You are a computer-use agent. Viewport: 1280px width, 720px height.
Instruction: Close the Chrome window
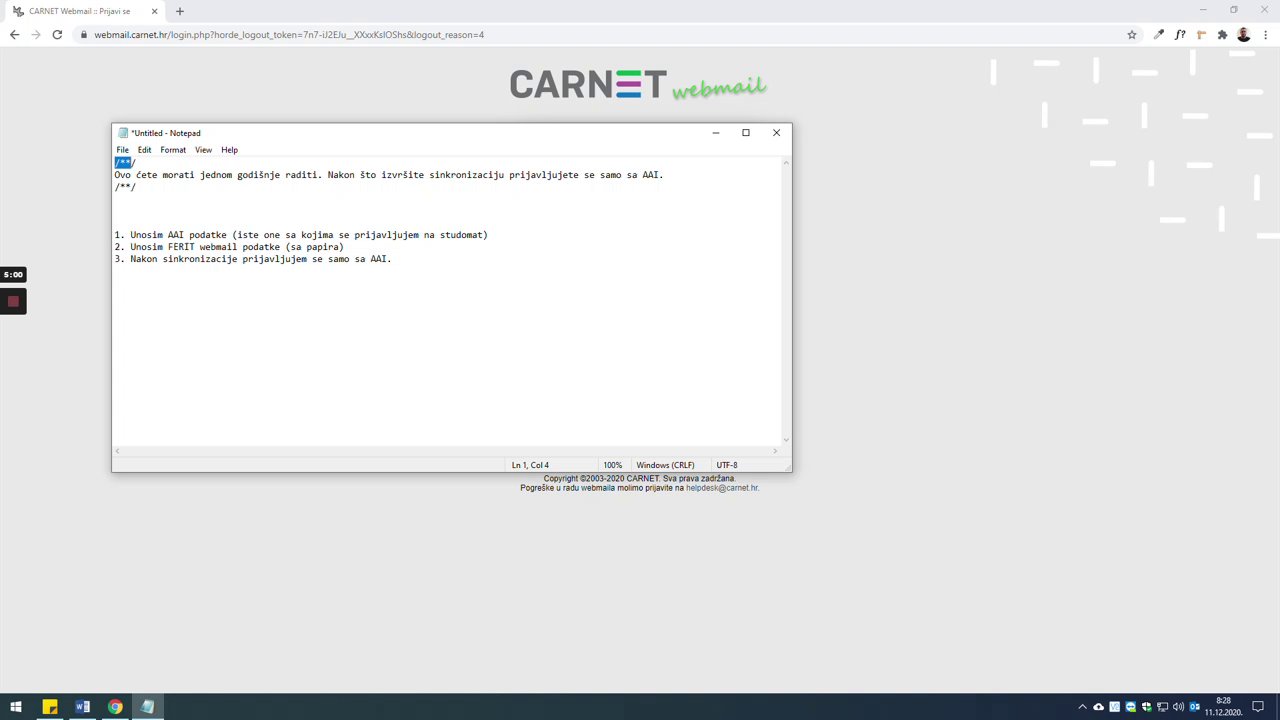point(1264,10)
